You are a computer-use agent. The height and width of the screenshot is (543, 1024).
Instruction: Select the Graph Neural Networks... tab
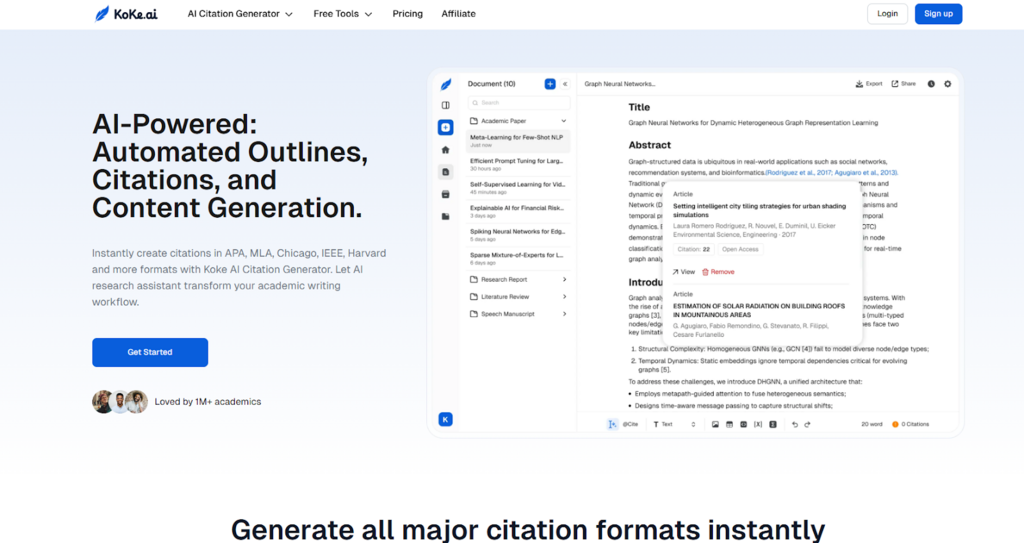(x=620, y=84)
